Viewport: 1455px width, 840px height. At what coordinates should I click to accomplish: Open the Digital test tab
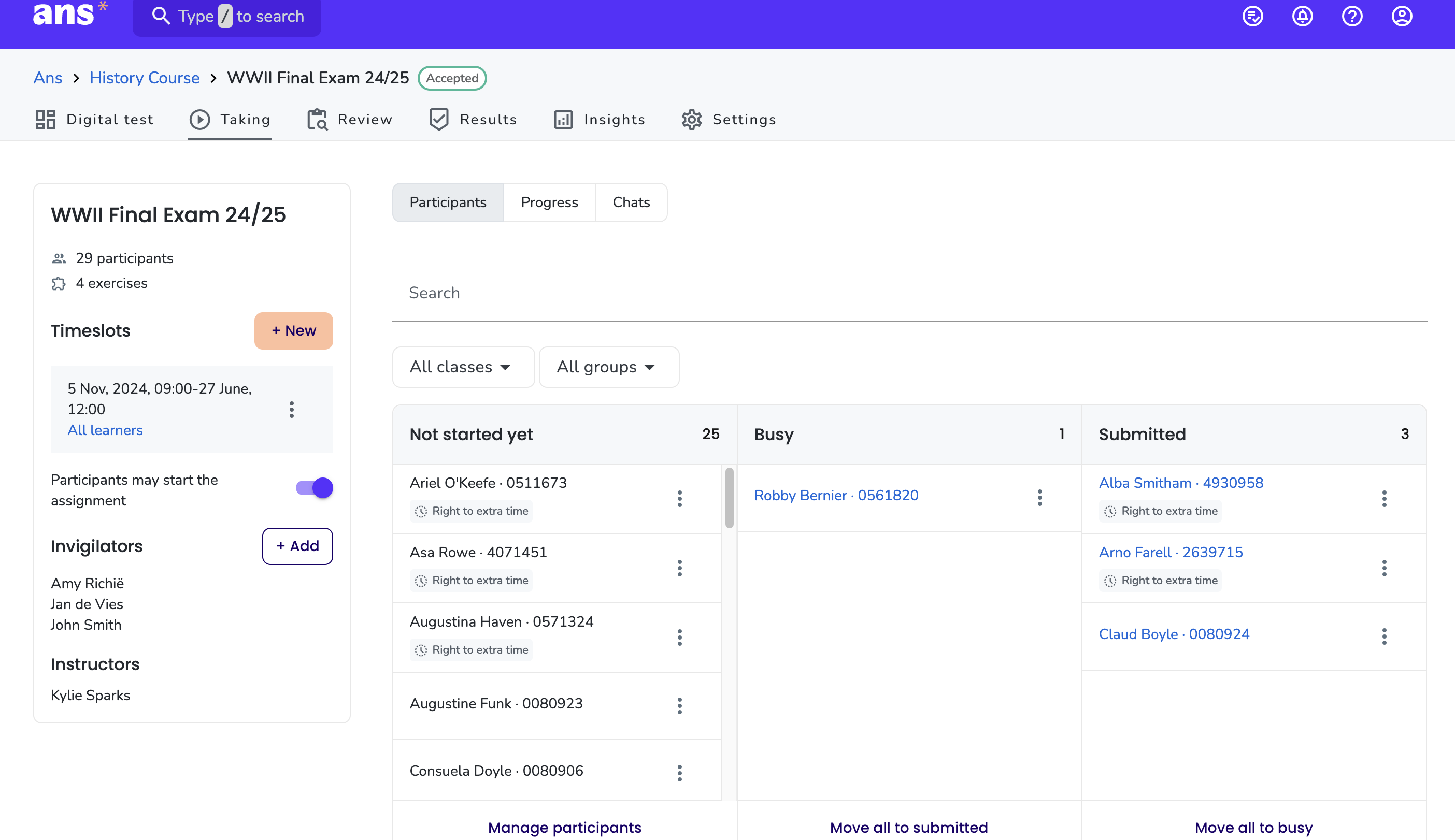pos(95,120)
